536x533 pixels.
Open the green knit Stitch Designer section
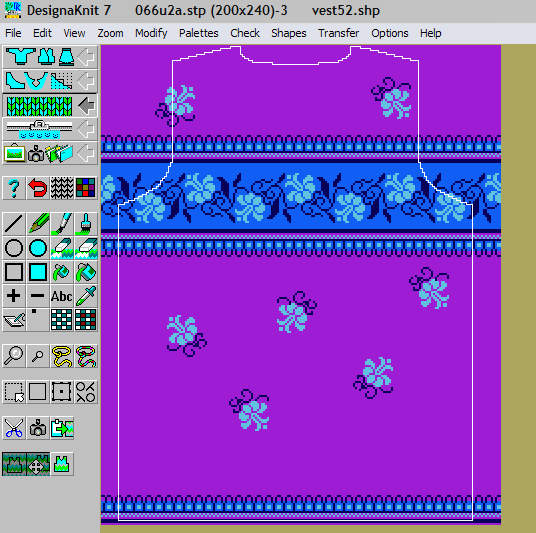pyautogui.click(x=39, y=106)
